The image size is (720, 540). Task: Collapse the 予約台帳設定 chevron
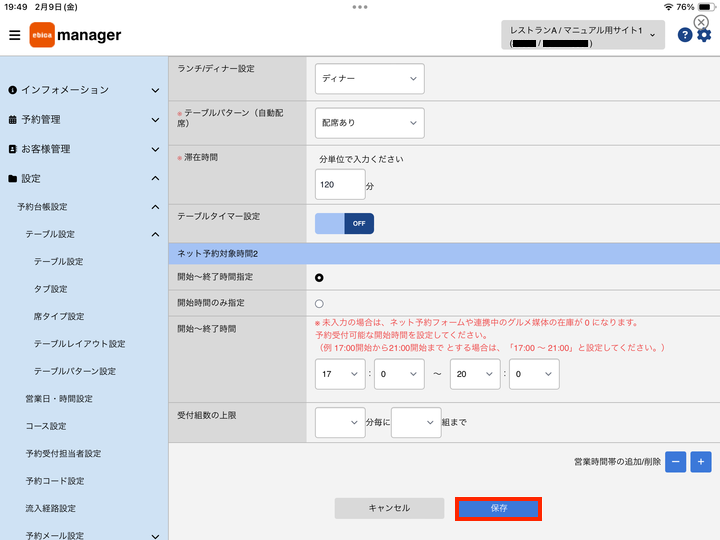pos(156,207)
